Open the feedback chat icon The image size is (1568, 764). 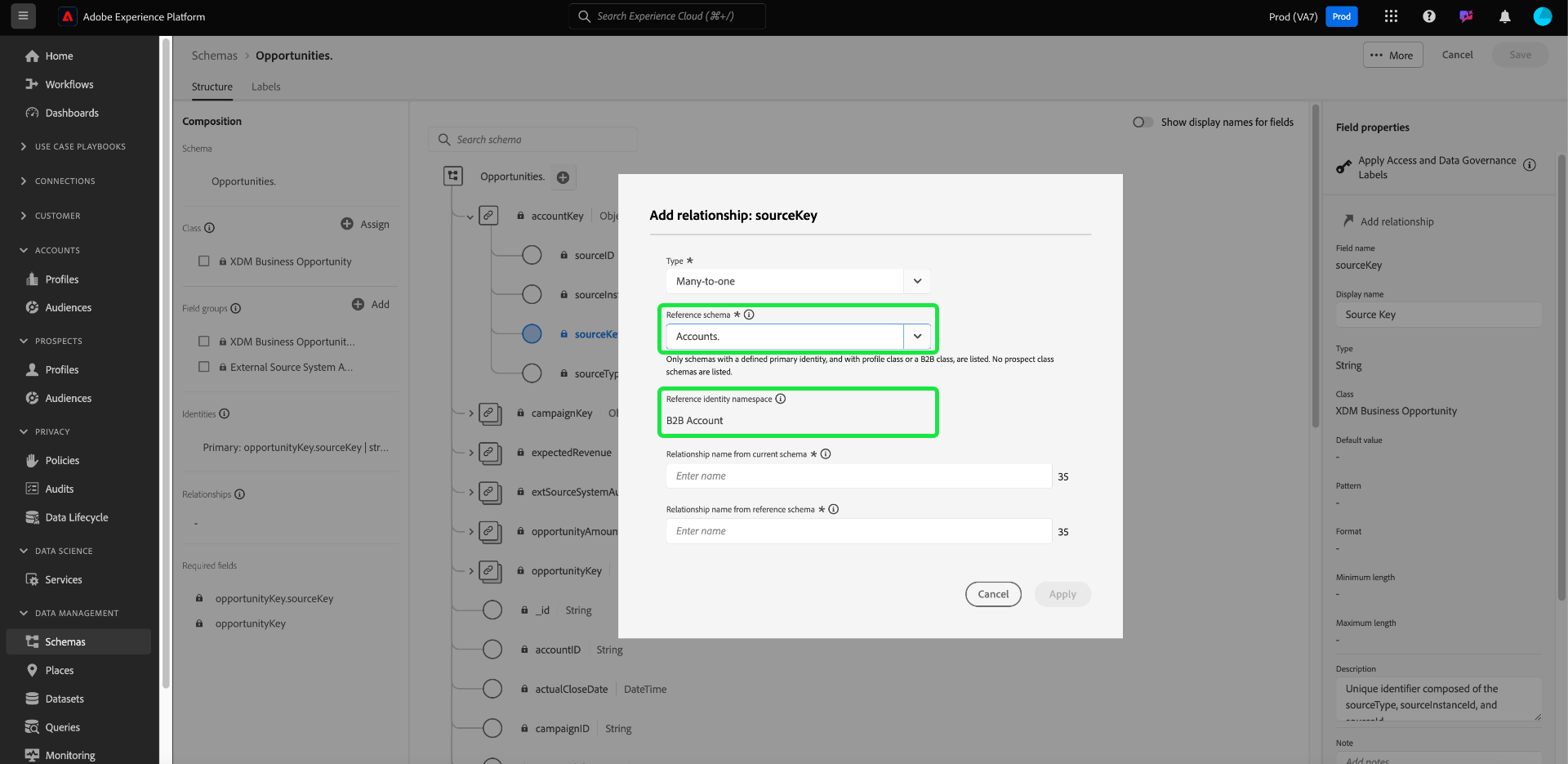(1467, 16)
